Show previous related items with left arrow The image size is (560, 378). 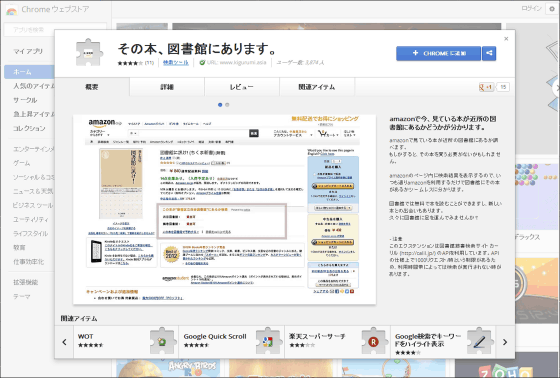[64, 342]
